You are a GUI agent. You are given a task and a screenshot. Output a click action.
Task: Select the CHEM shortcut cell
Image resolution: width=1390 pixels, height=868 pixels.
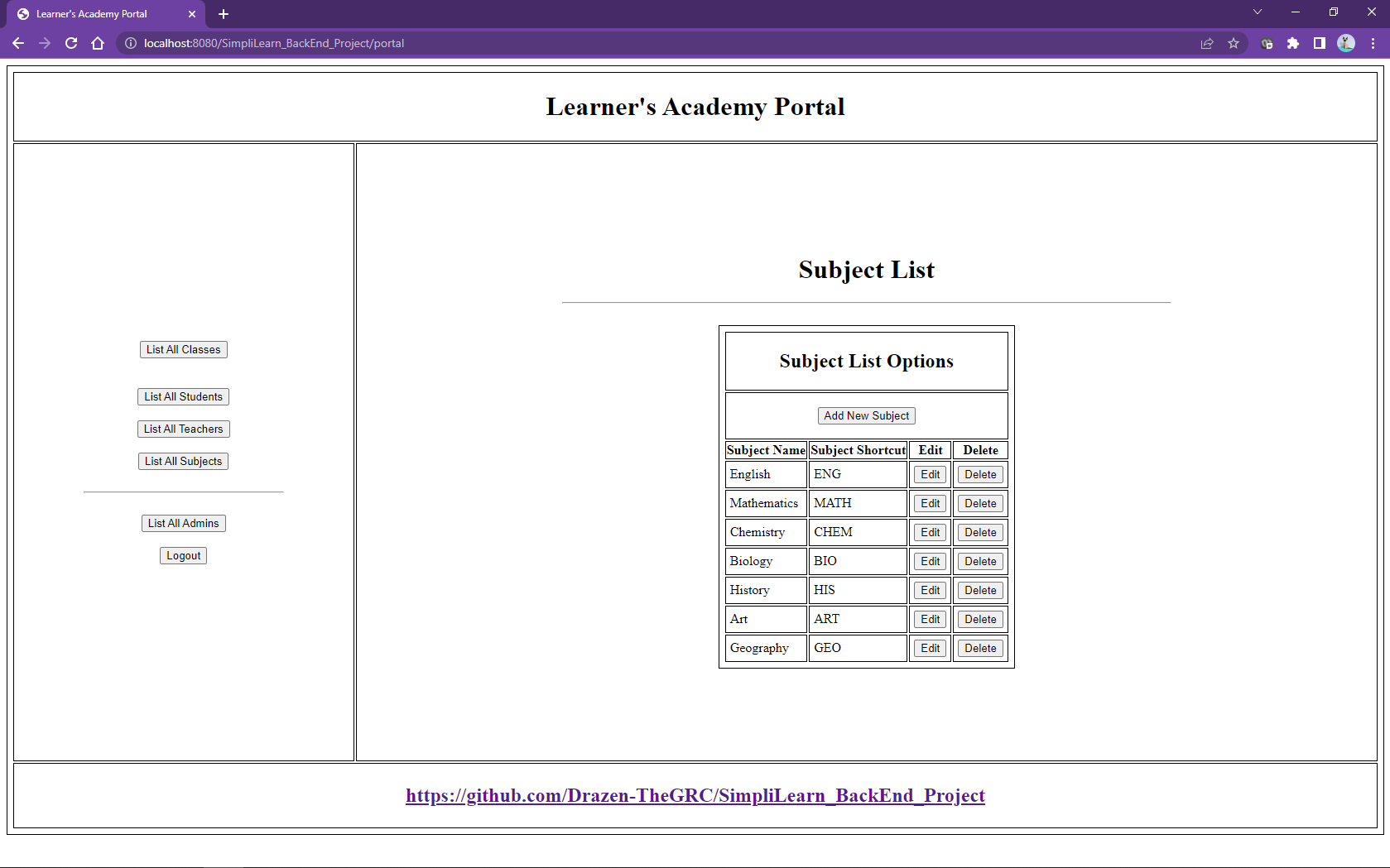pyautogui.click(x=858, y=532)
